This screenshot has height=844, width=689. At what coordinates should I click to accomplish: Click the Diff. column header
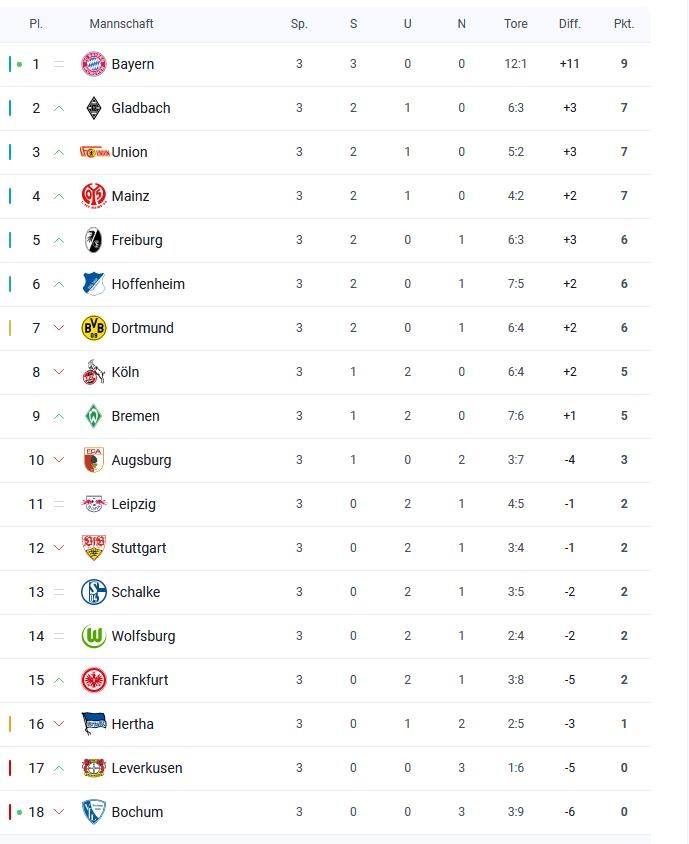(x=570, y=24)
